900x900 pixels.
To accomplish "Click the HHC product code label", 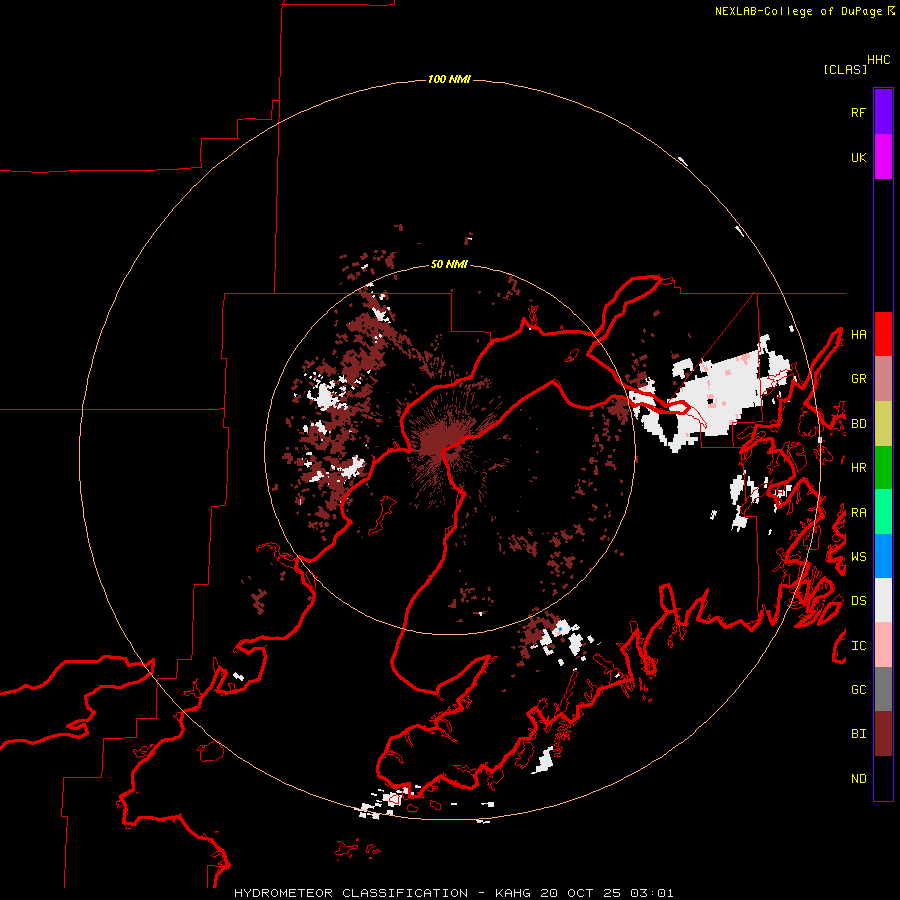I will pos(878,60).
